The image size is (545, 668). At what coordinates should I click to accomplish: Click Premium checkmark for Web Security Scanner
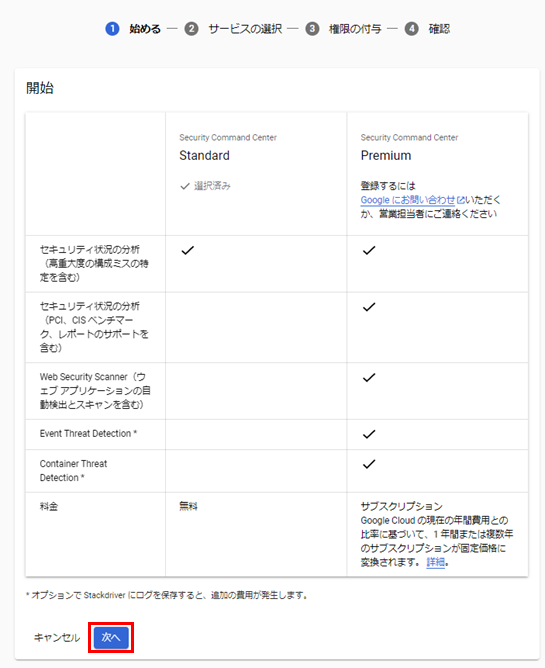click(369, 378)
